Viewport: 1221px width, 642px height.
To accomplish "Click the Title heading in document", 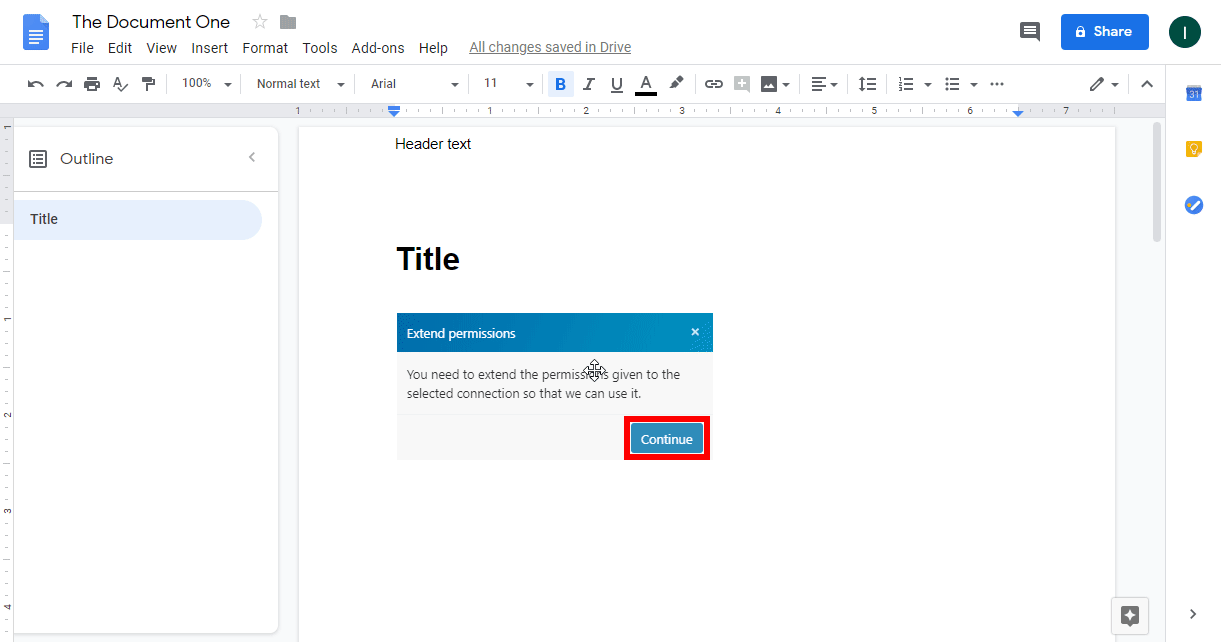I will point(428,259).
